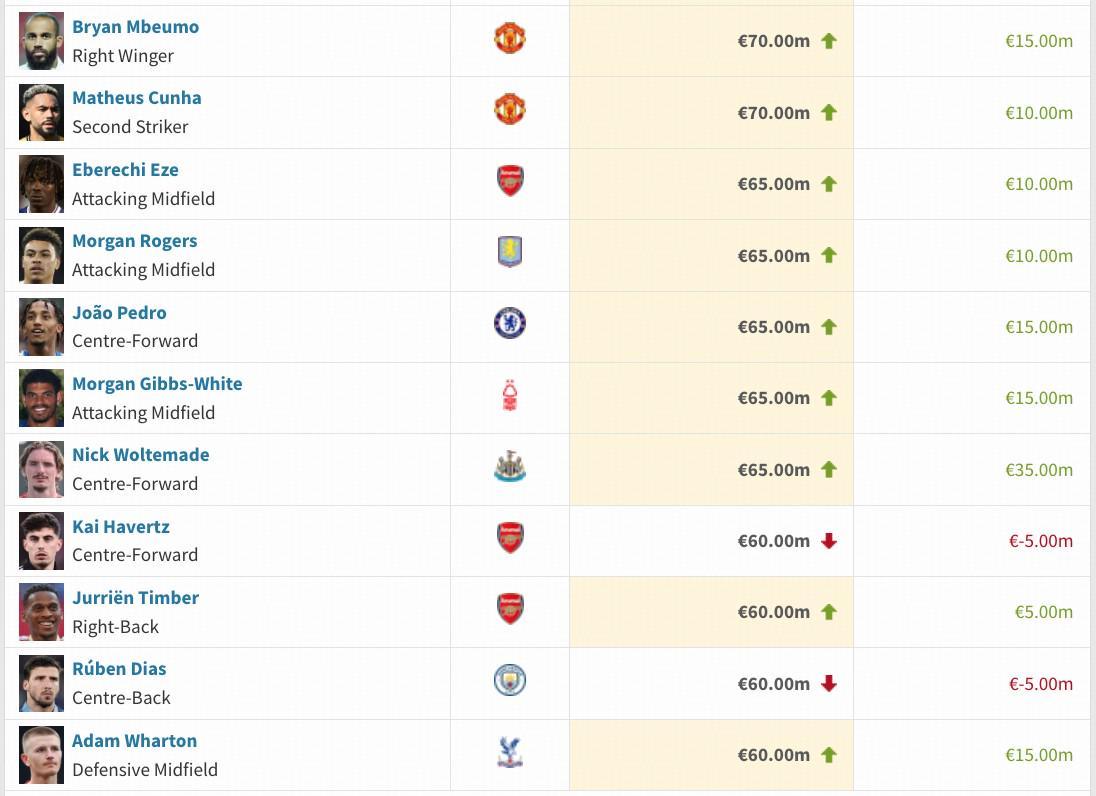This screenshot has height=796, width=1096.
Task: Click Kai Havertz's portrait thumbnail
Action: (x=41, y=541)
